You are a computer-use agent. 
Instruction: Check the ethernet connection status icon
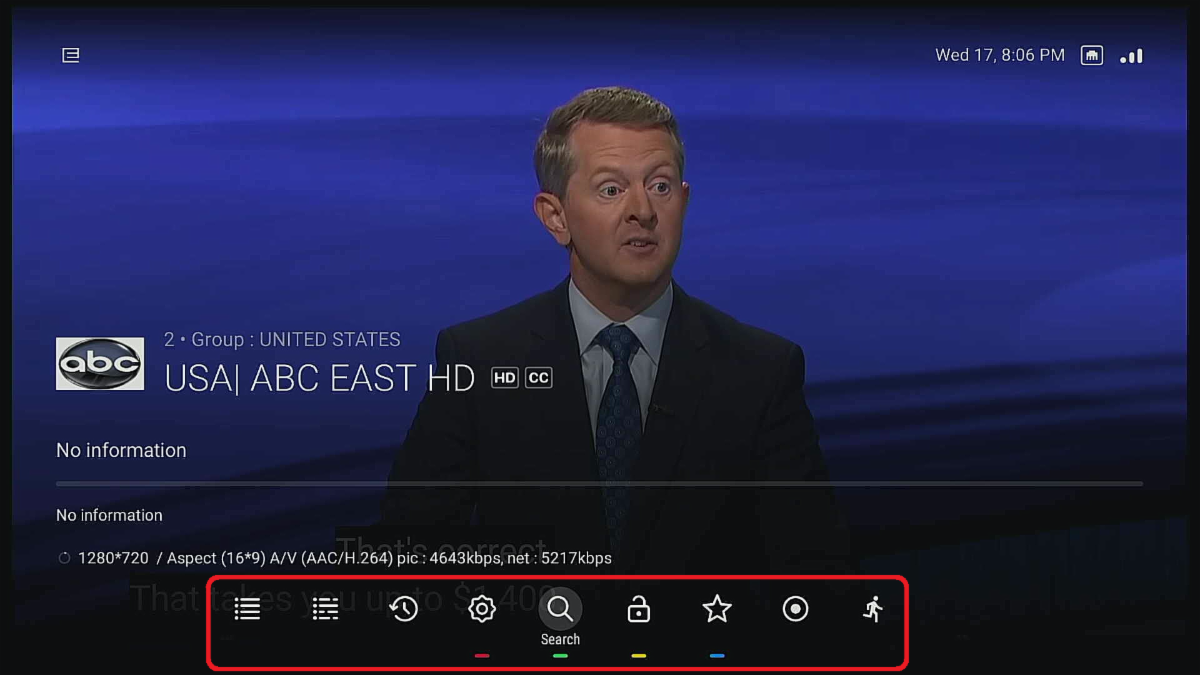1091,54
